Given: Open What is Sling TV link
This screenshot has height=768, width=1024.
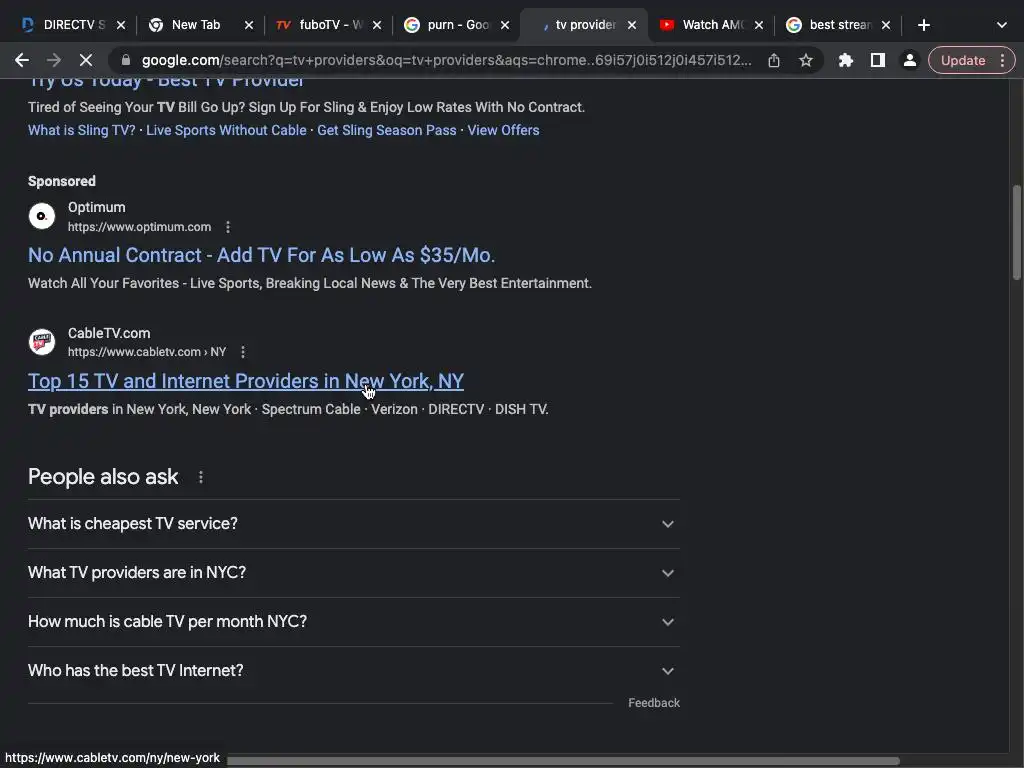Looking at the screenshot, I should click(x=82, y=130).
